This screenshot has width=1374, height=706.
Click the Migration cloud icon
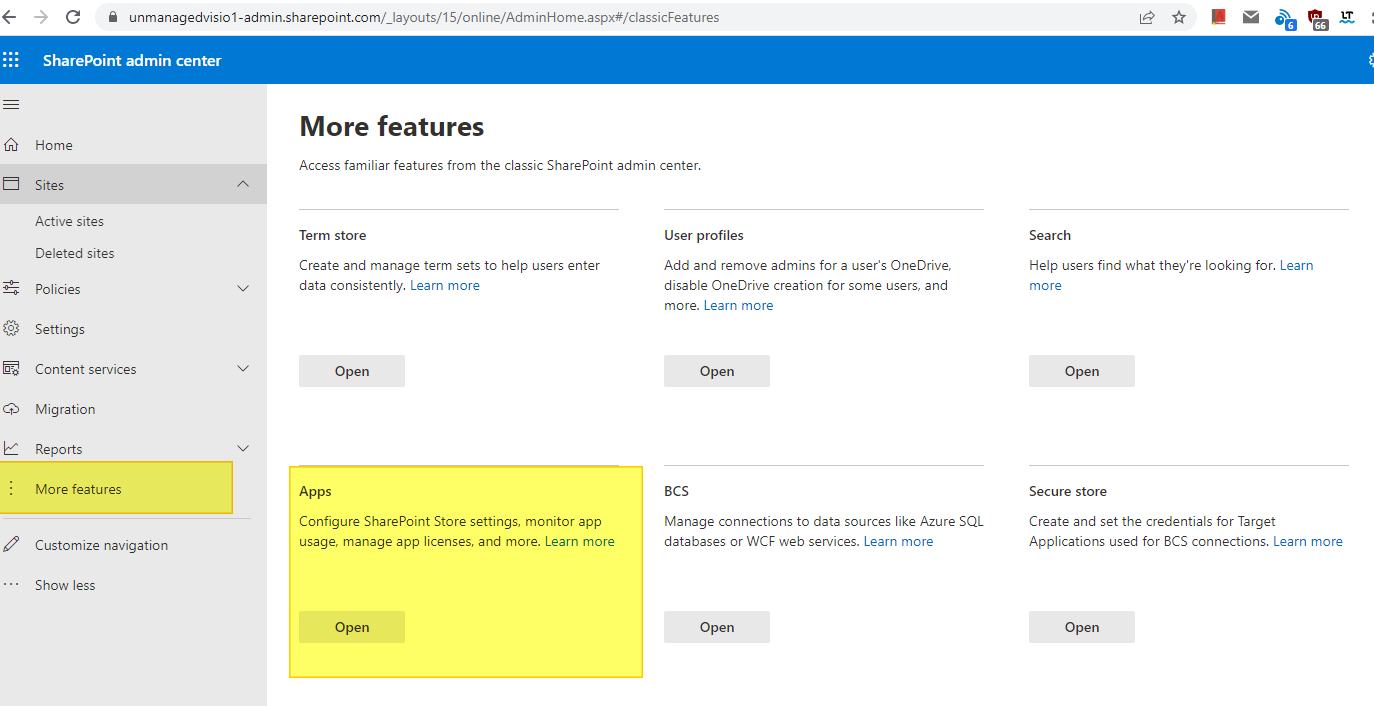(11, 409)
